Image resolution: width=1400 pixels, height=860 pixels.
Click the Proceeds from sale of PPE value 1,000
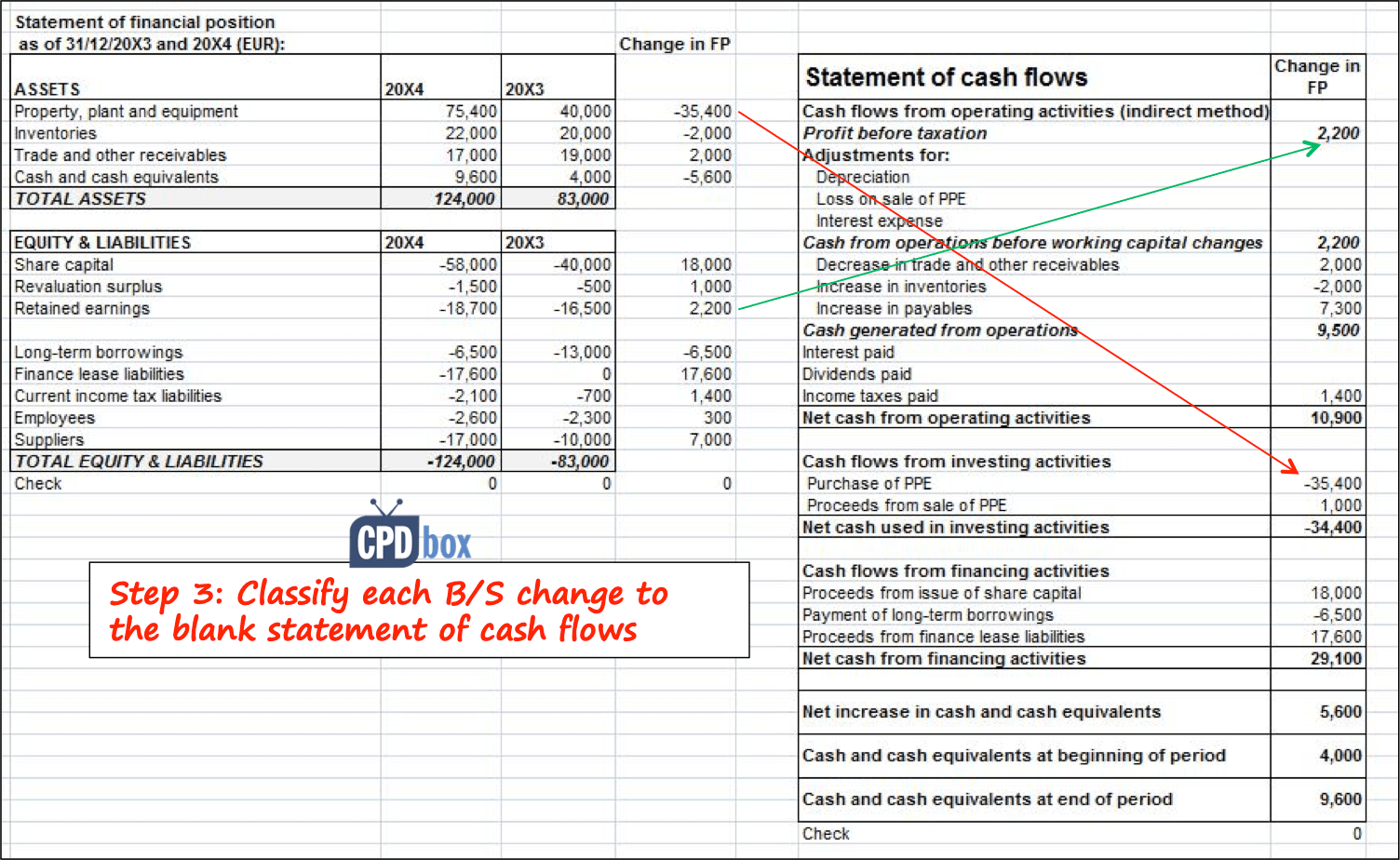coord(1340,505)
